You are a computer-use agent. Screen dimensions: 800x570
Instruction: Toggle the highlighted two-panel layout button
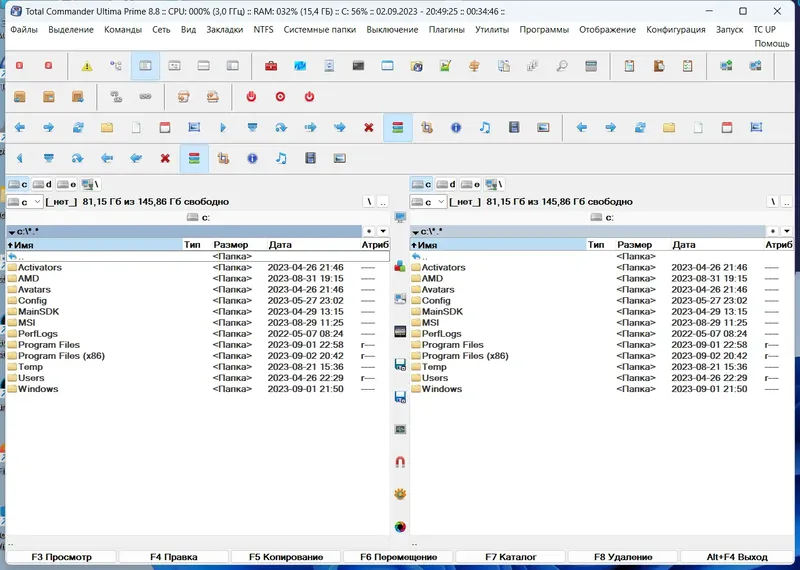[x=145, y=66]
